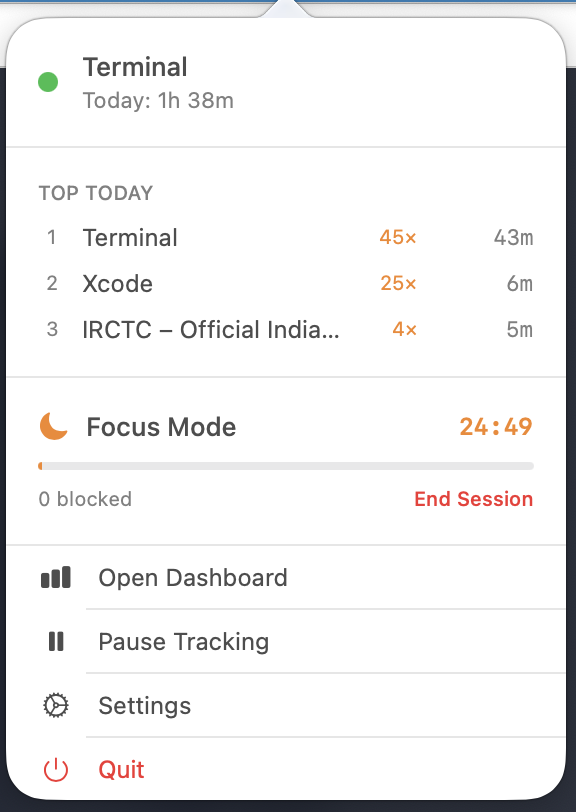Viewport: 576px width, 812px height.
Task: Click the green active tracking indicator
Action: tap(47, 82)
